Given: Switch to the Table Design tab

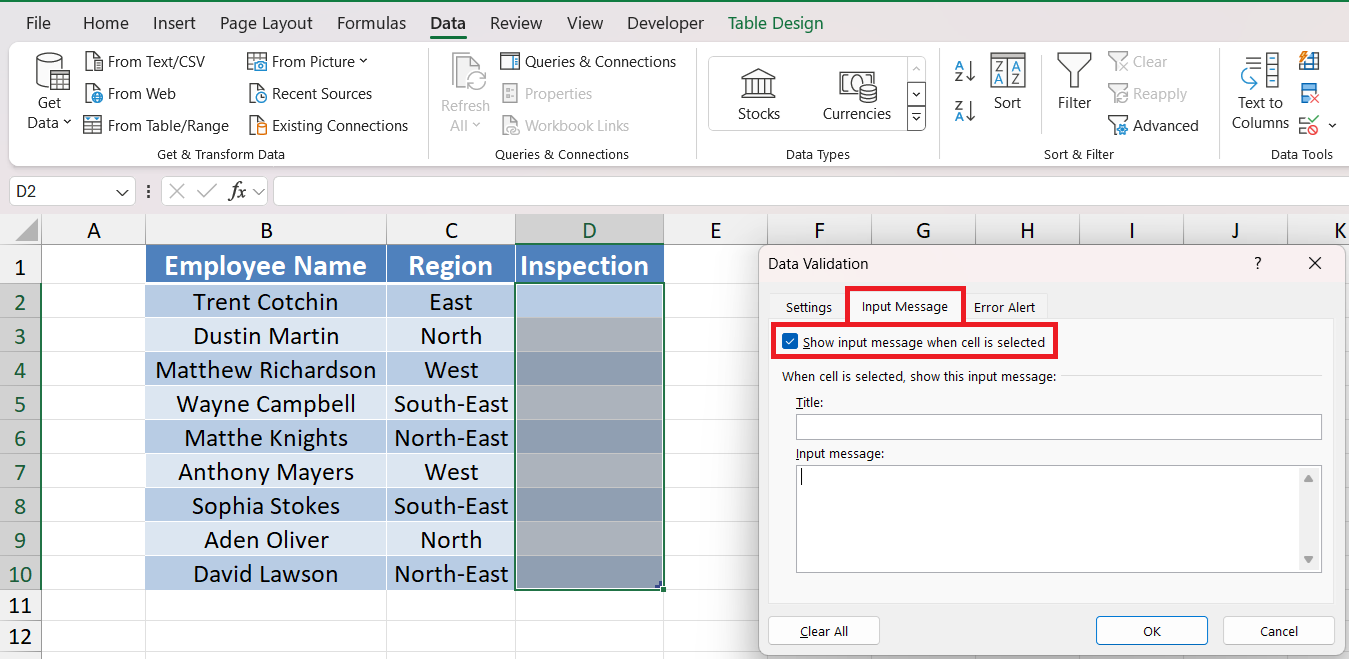Looking at the screenshot, I should point(775,23).
